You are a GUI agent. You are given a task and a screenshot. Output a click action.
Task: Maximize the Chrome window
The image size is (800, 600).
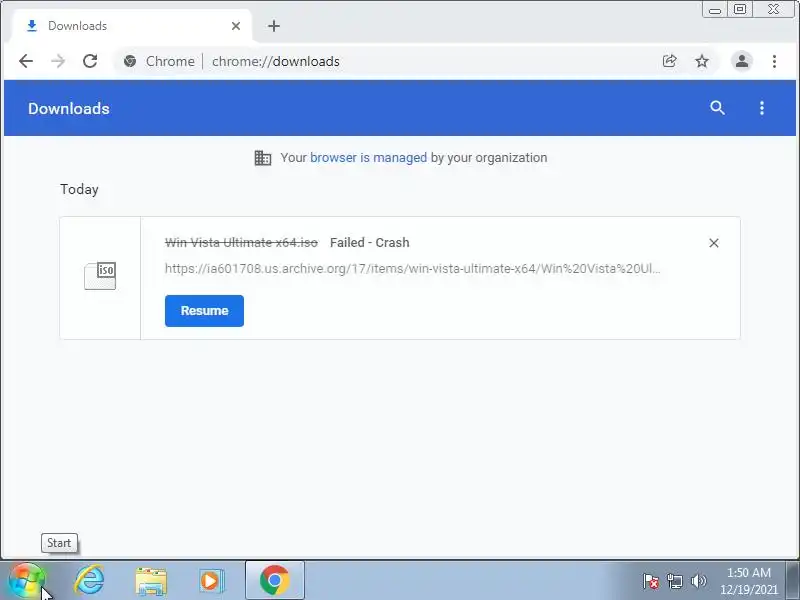[x=740, y=10]
